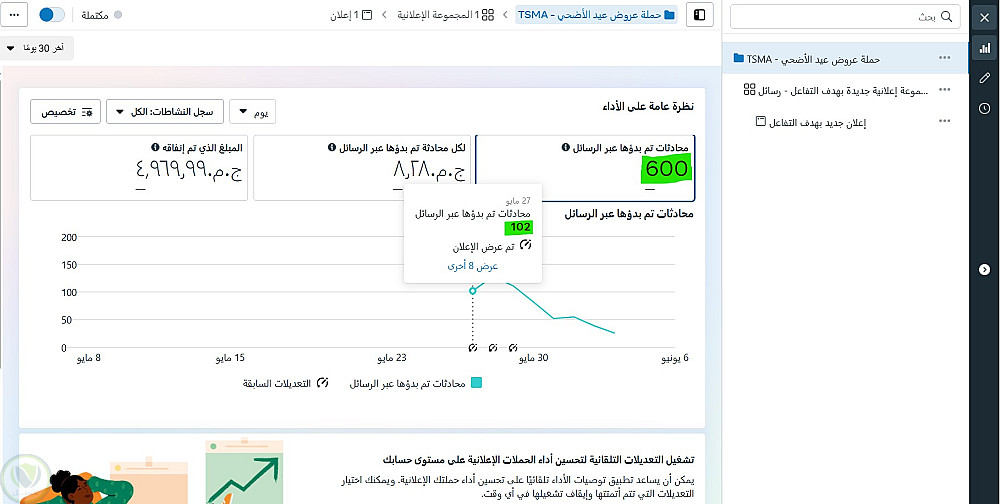Image resolution: width=1000 pixels, height=504 pixels.
Task: Click info icon beside المبلغ الذي تم إنفاقه
Action: [x=155, y=147]
